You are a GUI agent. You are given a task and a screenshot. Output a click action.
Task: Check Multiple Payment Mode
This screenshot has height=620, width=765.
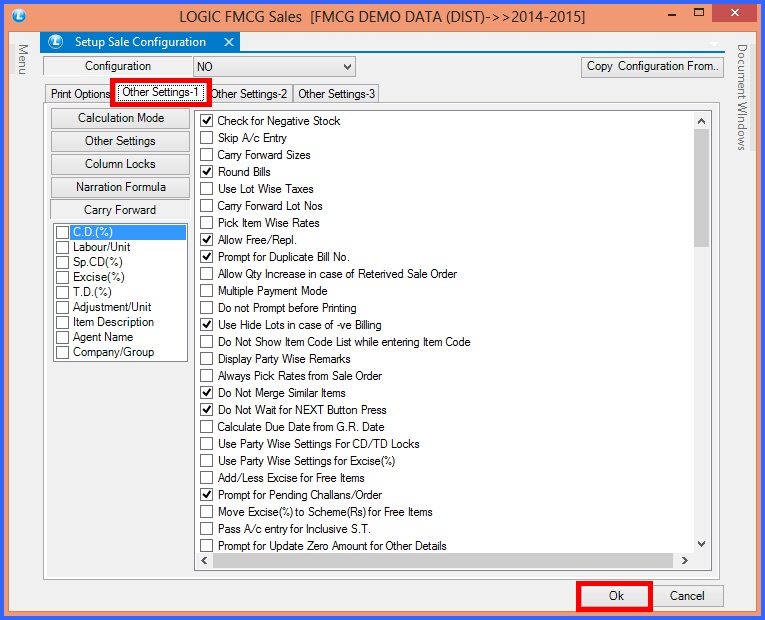click(207, 291)
